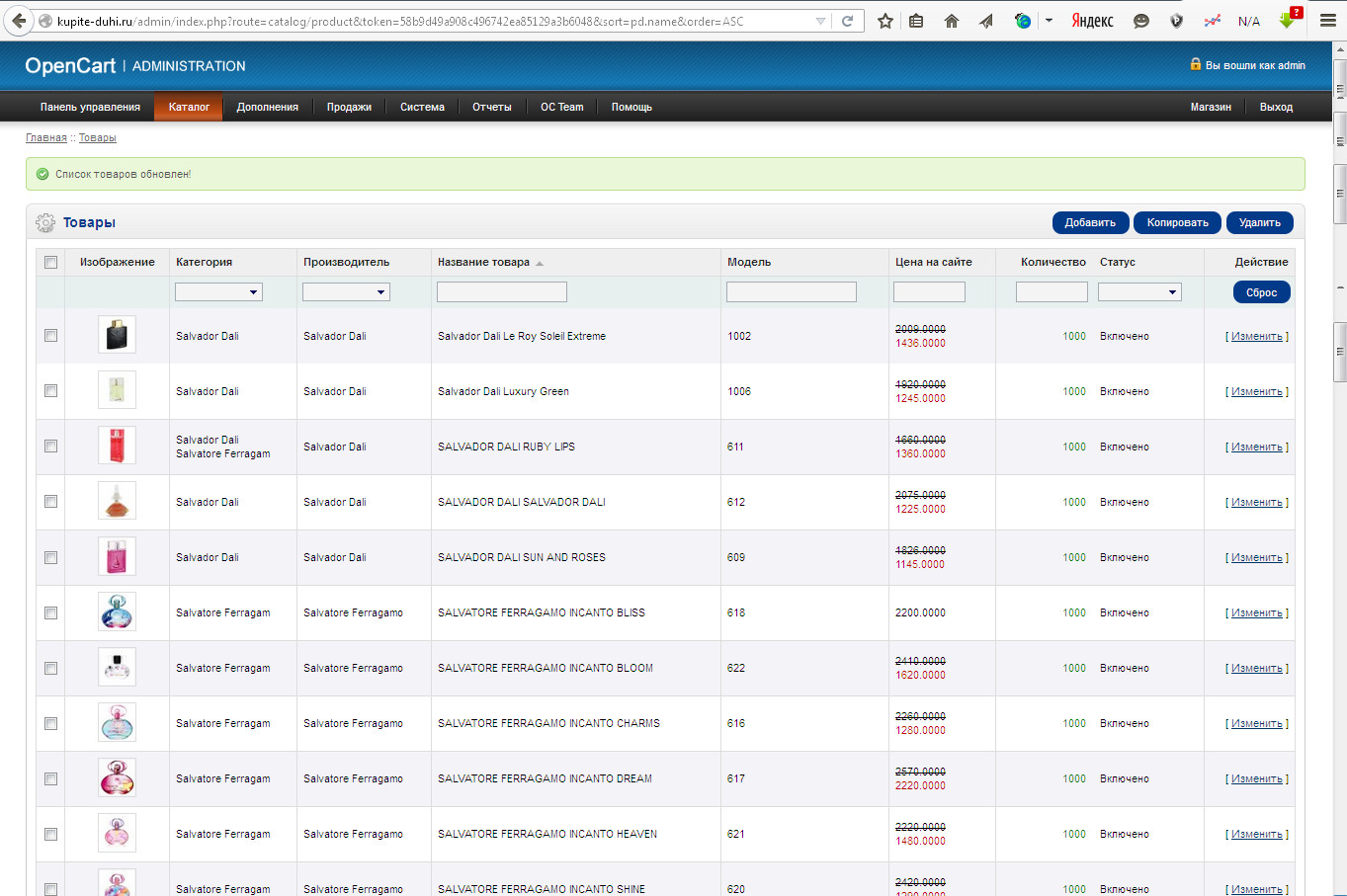Viewport: 1347px width, 896px height.
Task: Click the shield extension icon
Action: tap(1176, 21)
